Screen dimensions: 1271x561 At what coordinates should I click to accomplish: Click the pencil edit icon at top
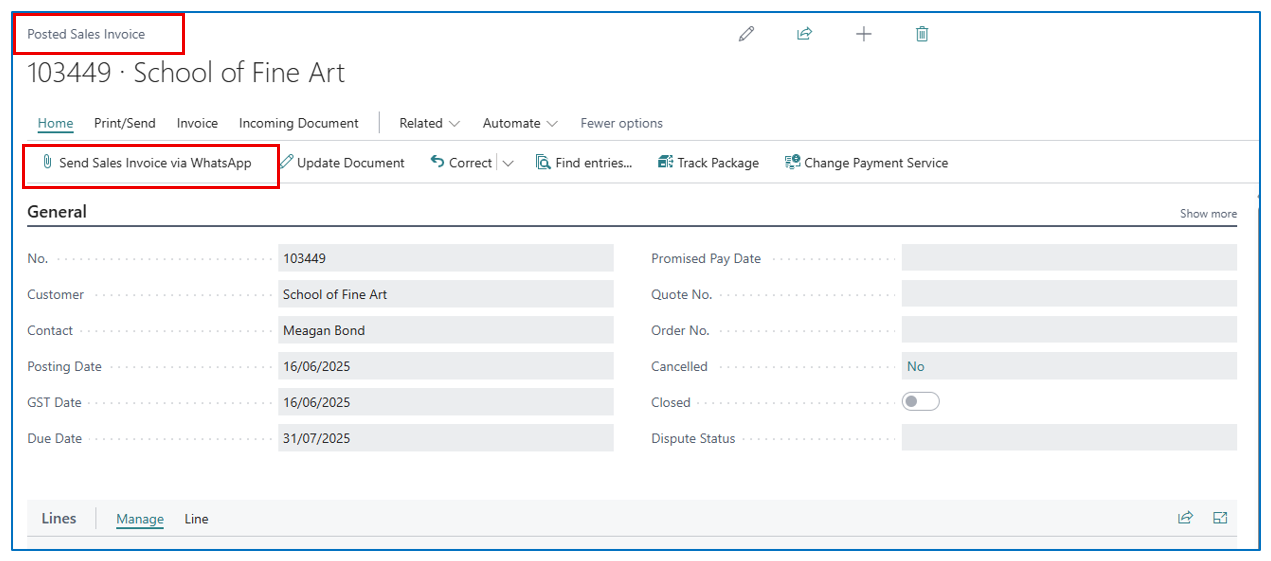point(746,34)
